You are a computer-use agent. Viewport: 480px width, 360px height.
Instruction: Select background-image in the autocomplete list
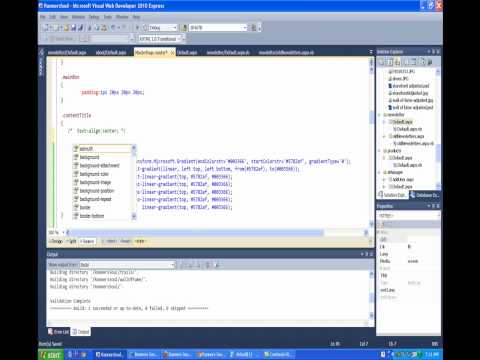[x=102, y=182]
